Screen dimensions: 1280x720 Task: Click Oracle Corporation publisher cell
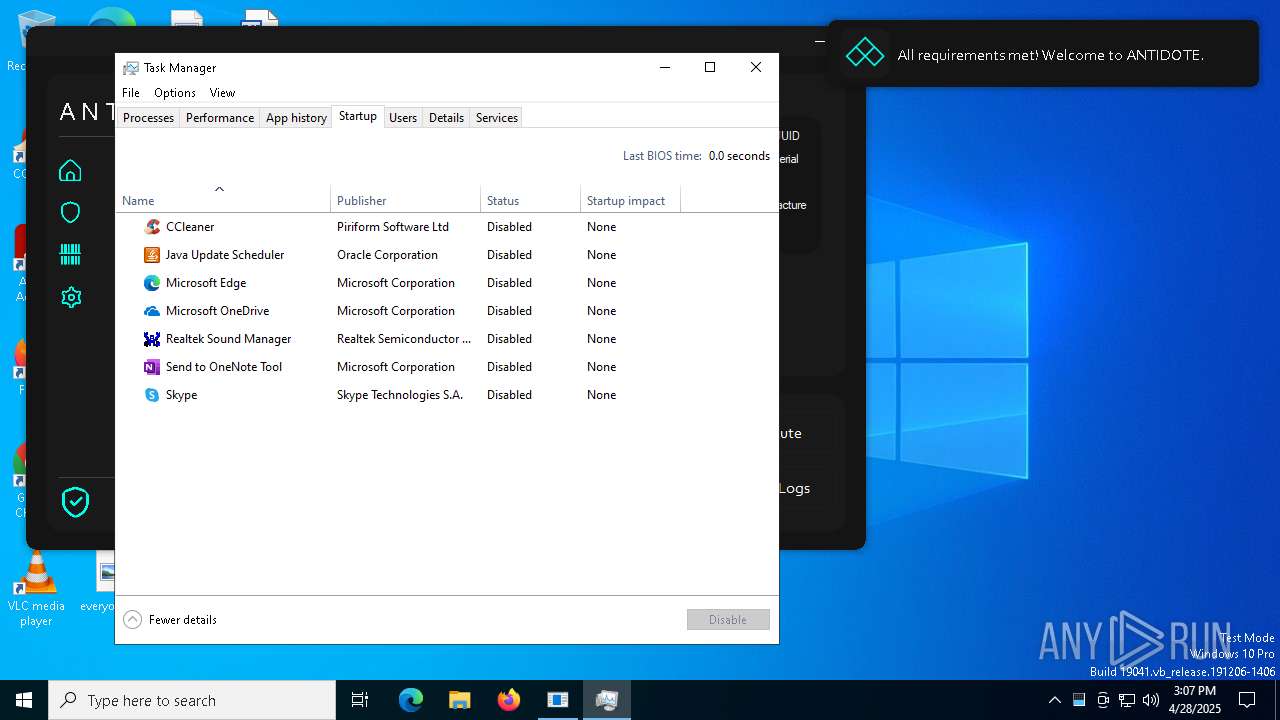coord(387,255)
